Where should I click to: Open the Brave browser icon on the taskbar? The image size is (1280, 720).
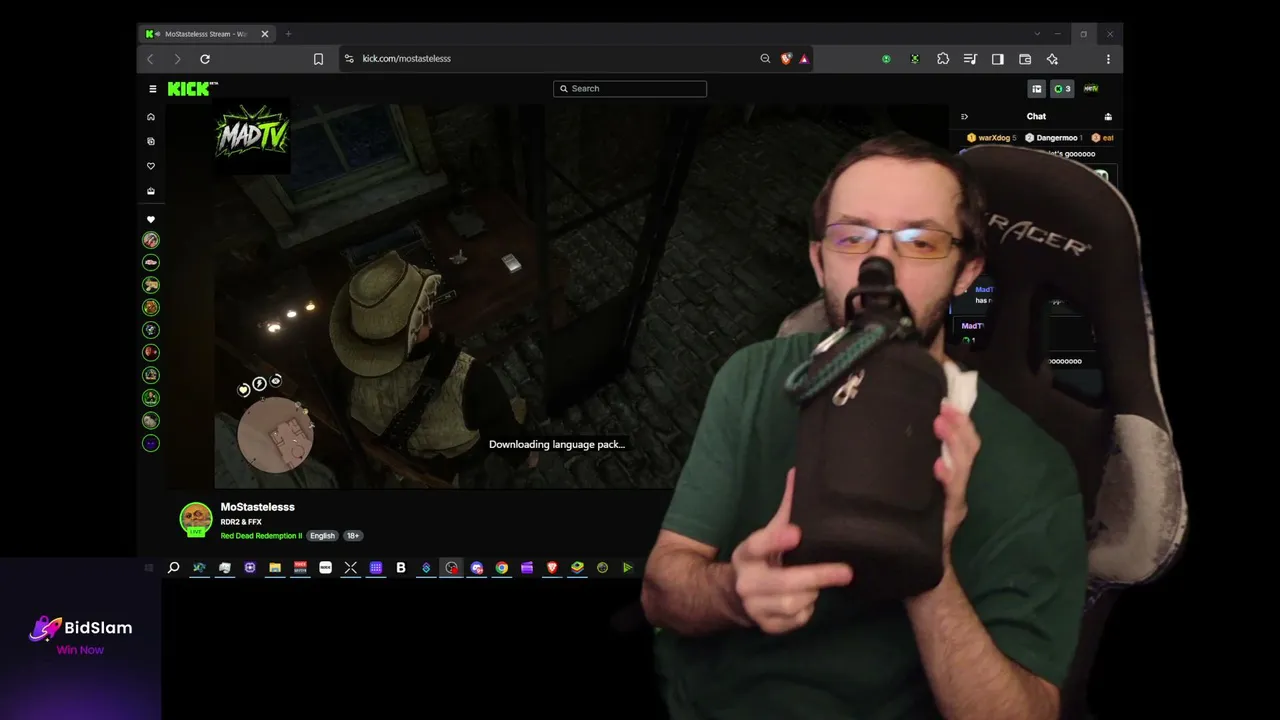(552, 568)
